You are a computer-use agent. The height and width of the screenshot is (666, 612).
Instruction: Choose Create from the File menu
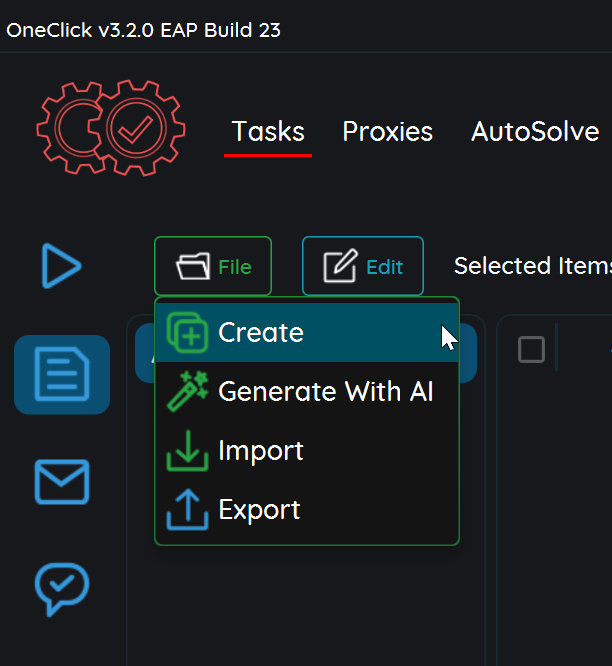307,332
